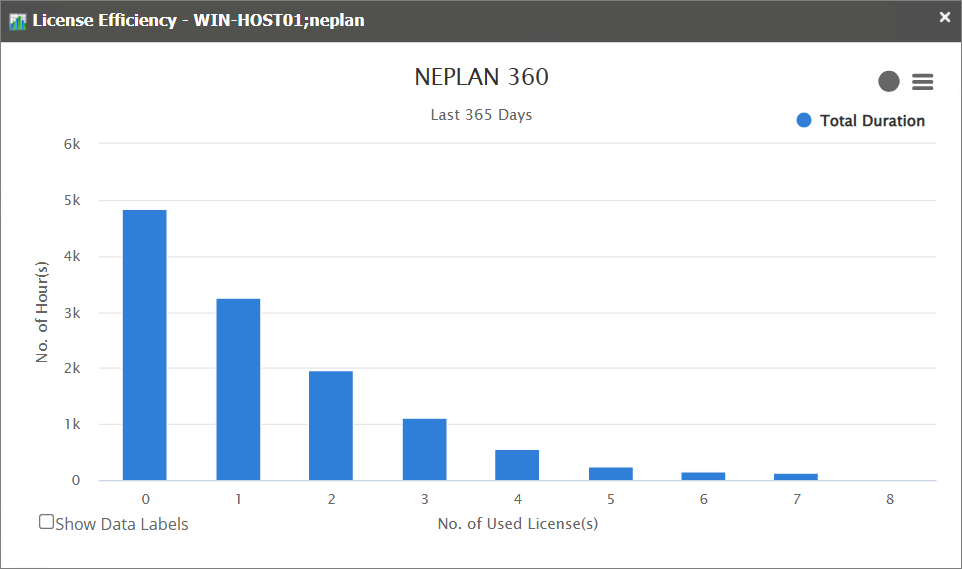Click the bar for 3 used licenses

(x=424, y=449)
